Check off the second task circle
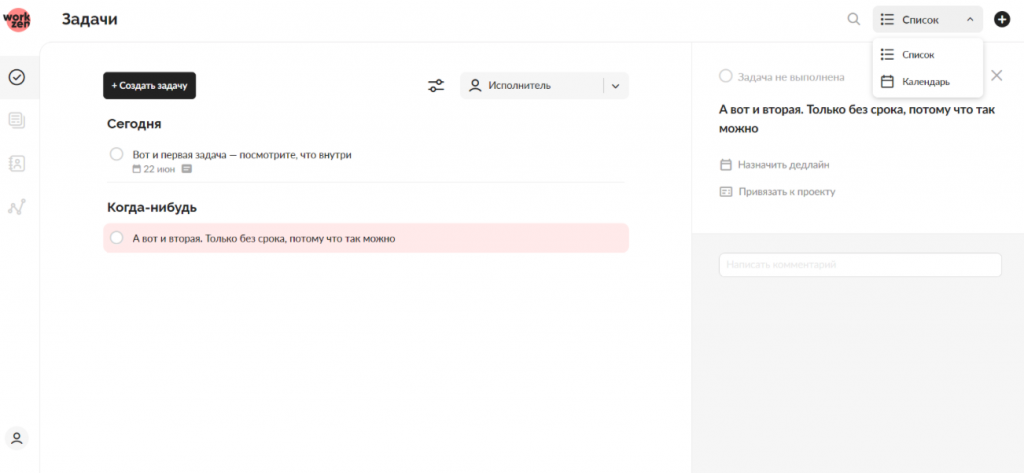 (x=116, y=238)
